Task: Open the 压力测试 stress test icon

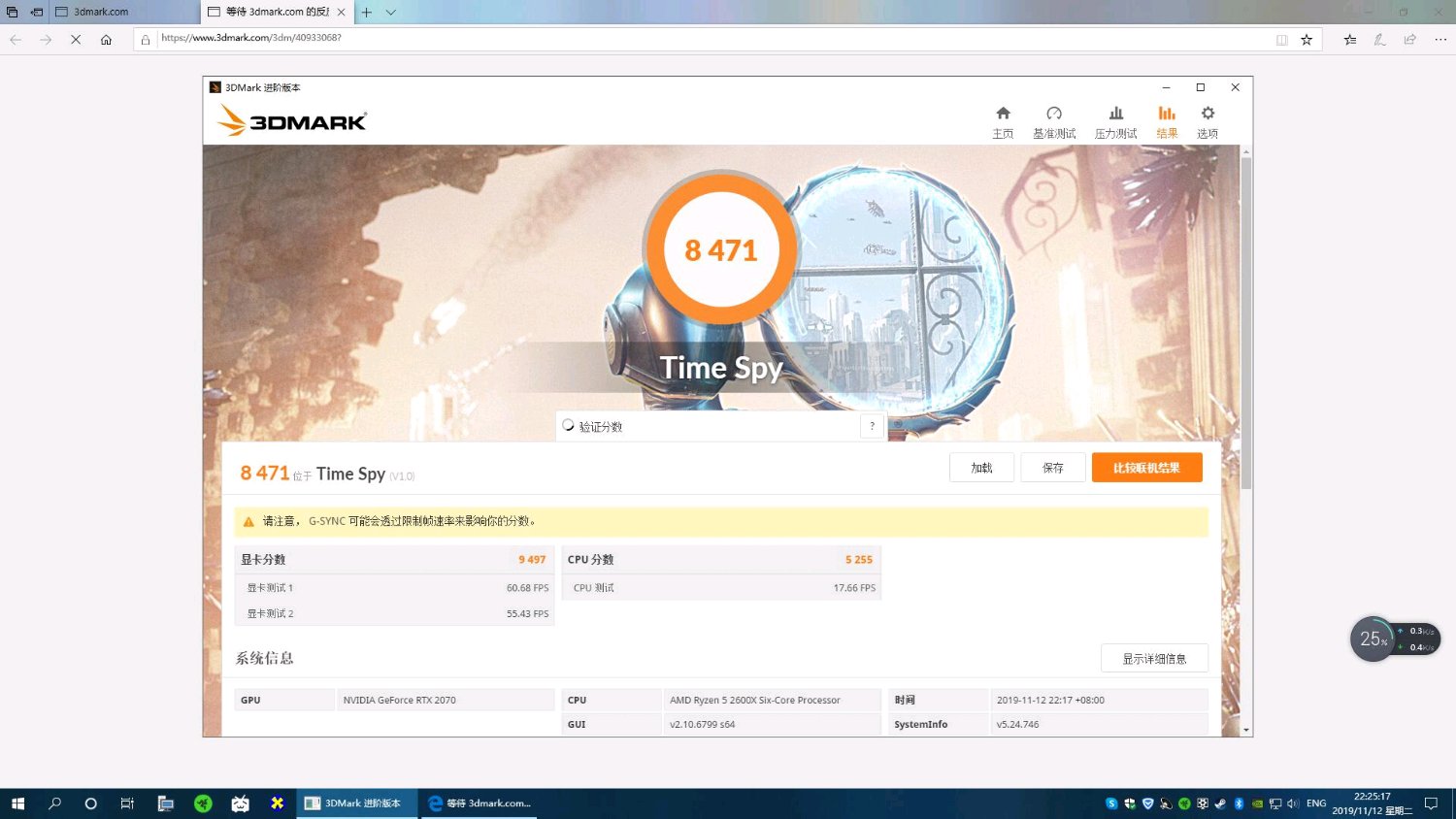Action: click(x=1115, y=121)
